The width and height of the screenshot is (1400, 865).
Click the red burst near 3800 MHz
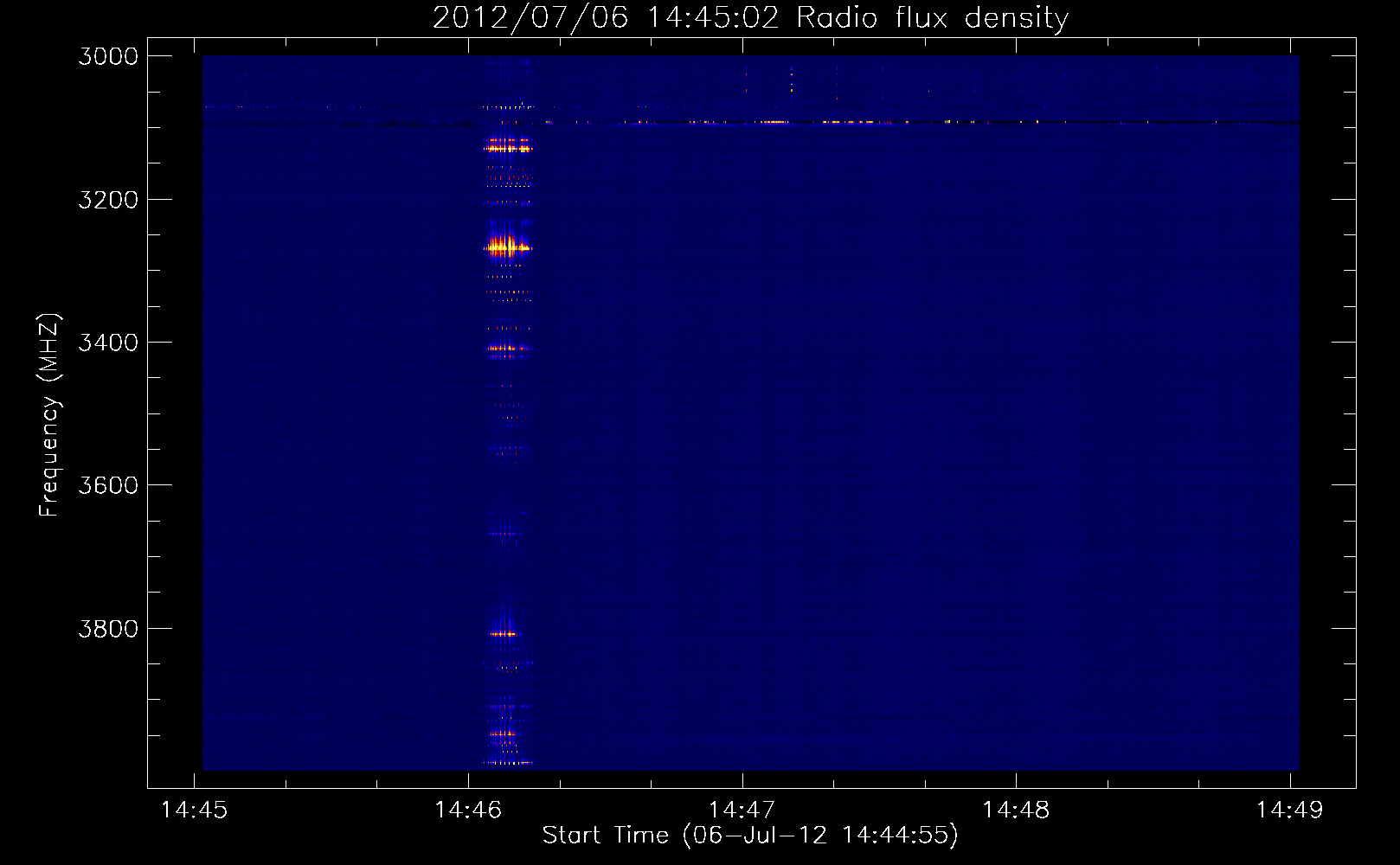pyautogui.click(x=504, y=634)
